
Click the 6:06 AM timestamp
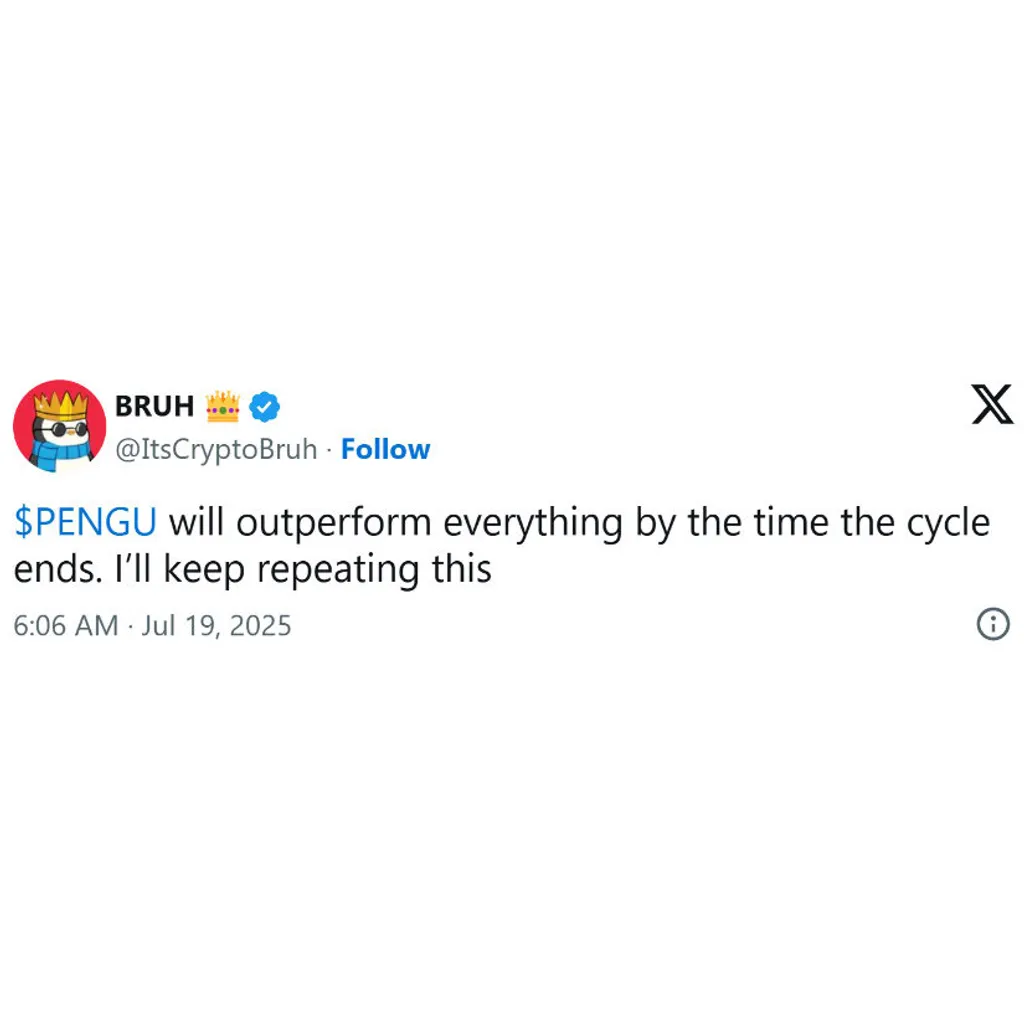pyautogui.click(x=66, y=626)
